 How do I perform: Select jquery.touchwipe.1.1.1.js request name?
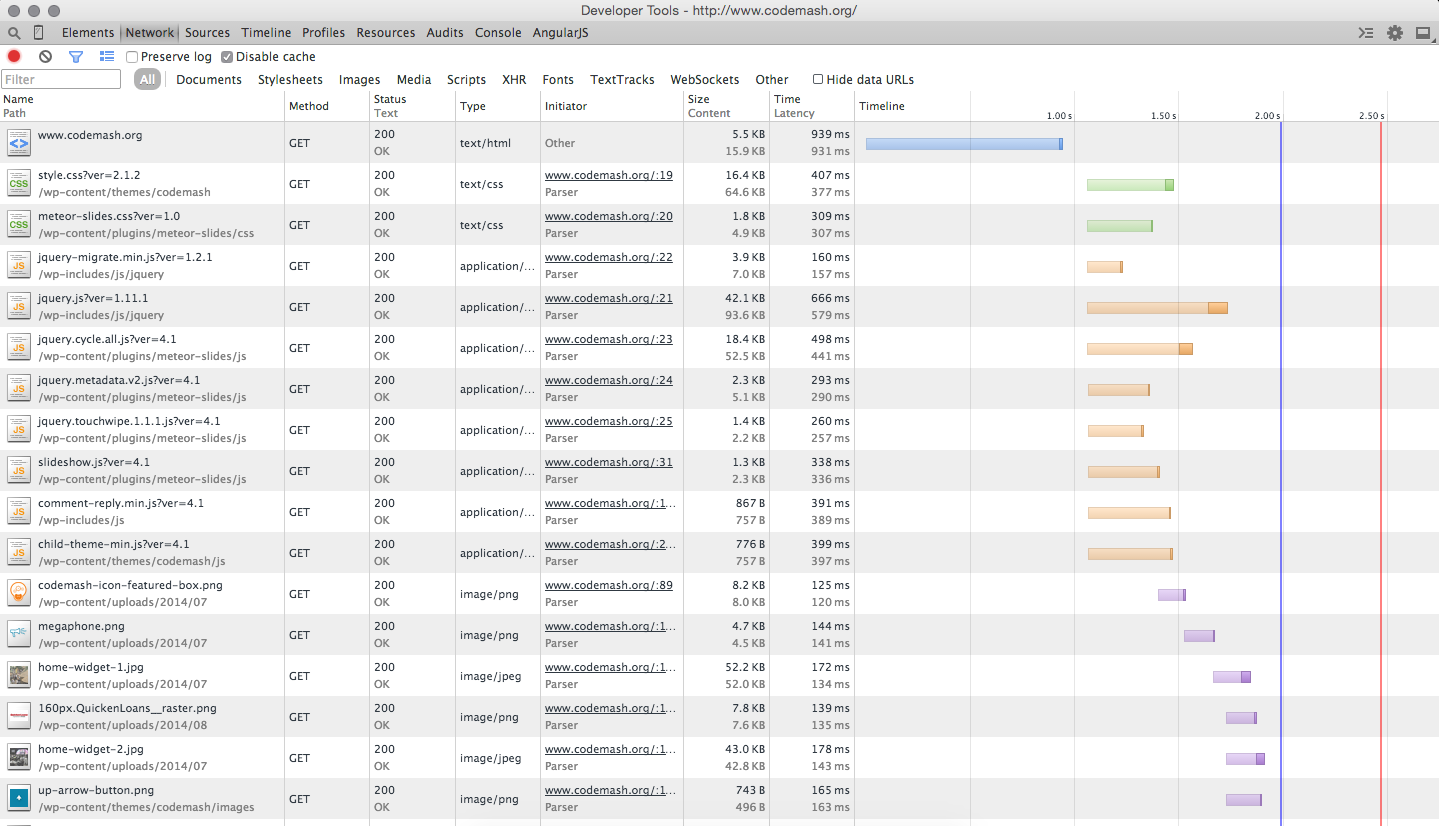(129, 421)
